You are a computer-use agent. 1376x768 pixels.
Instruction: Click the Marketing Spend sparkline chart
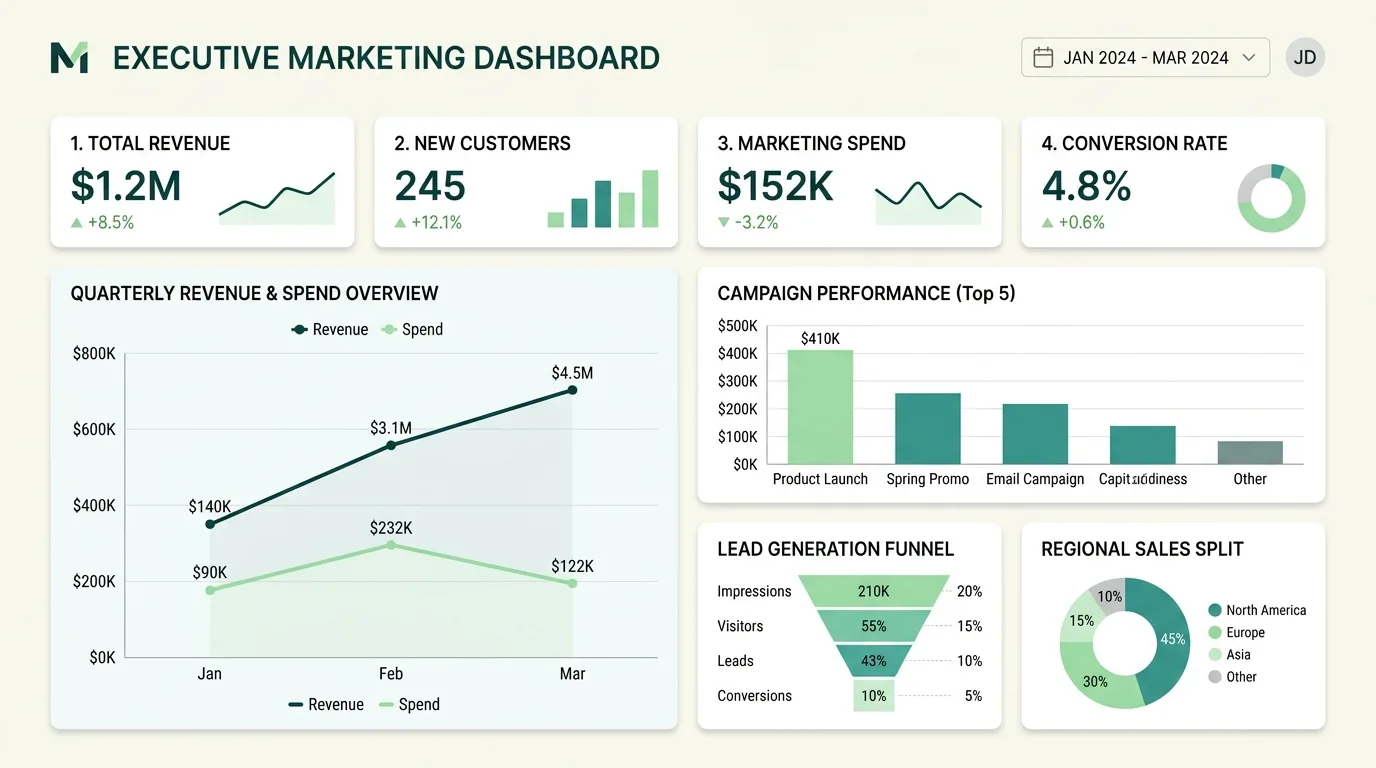coord(928,201)
